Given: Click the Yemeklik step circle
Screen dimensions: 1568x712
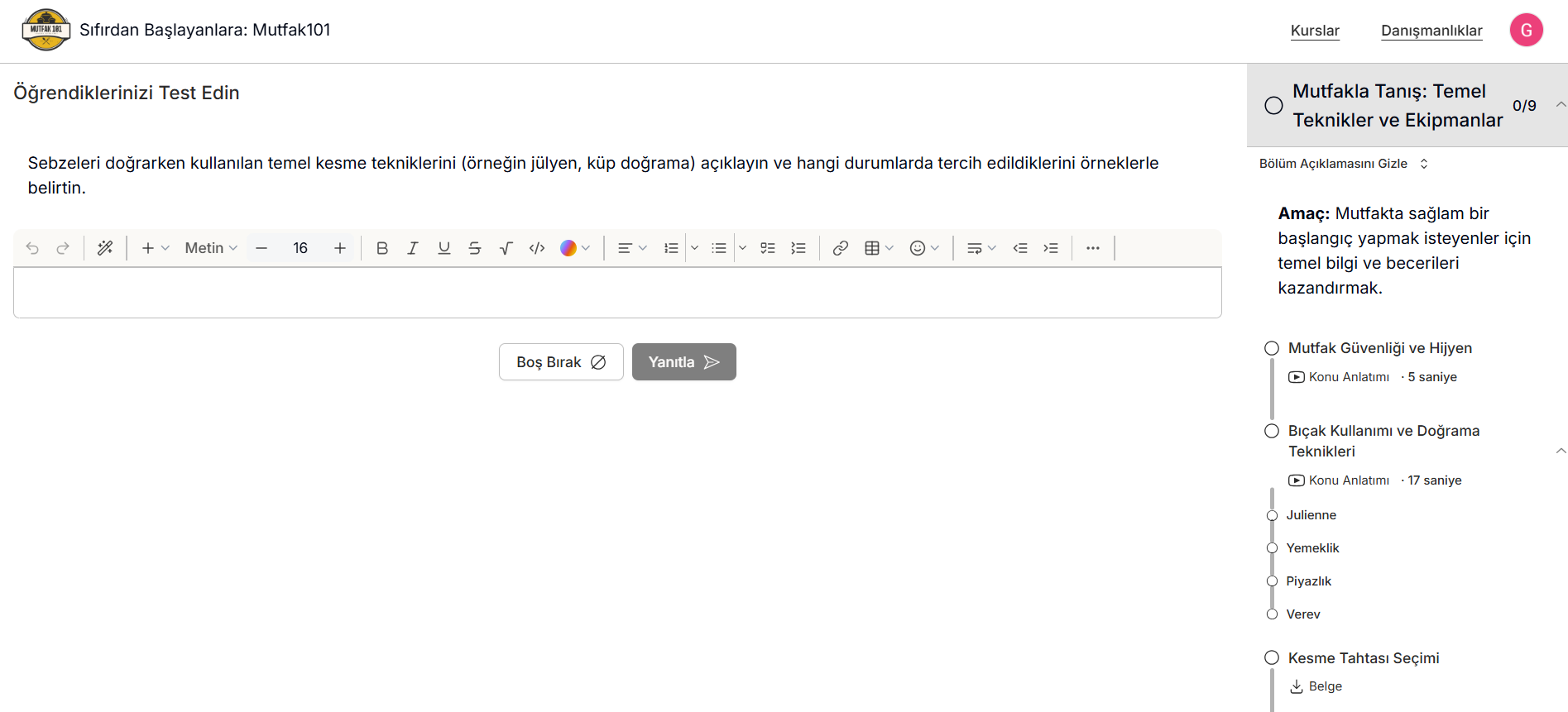Looking at the screenshot, I should 1273,548.
